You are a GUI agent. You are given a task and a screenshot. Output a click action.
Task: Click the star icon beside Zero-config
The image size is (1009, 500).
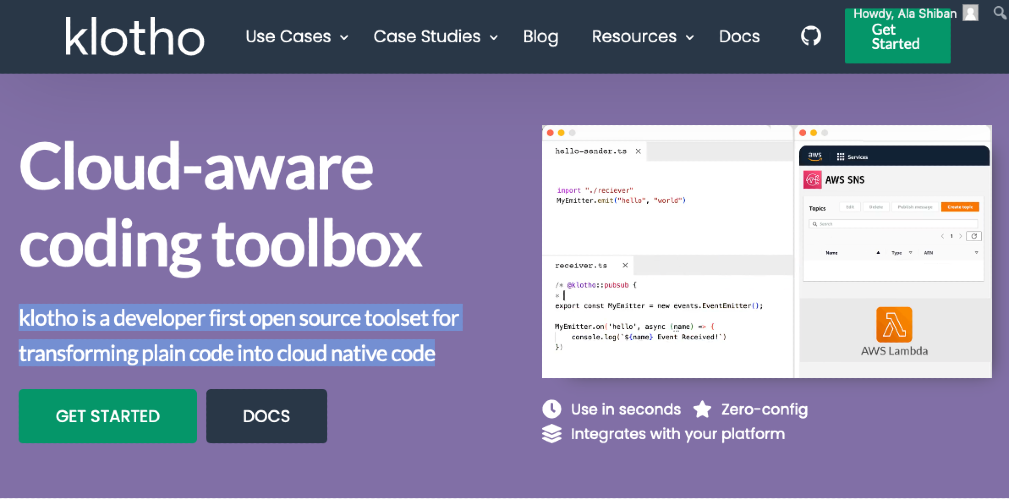pyautogui.click(x=702, y=409)
